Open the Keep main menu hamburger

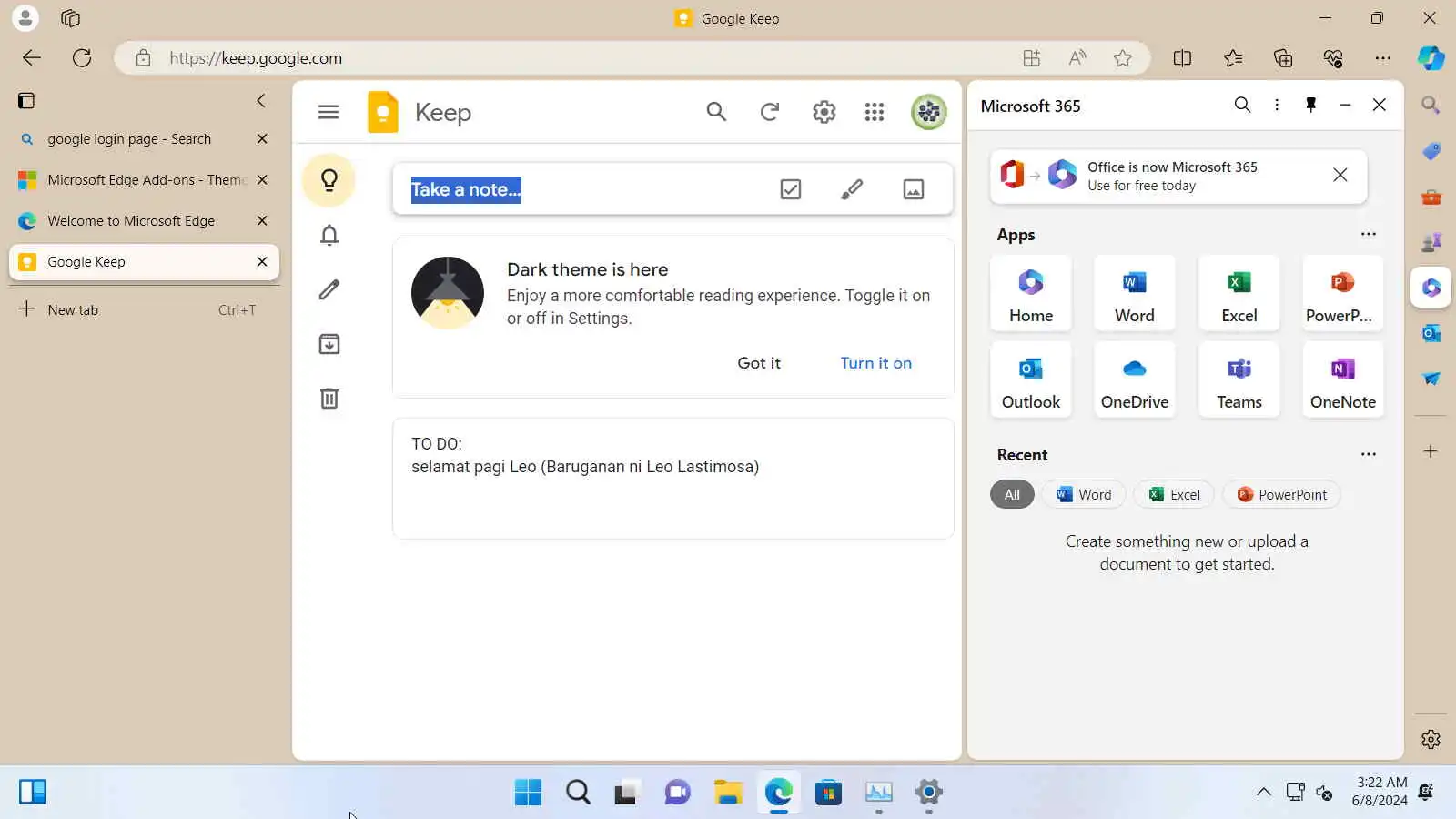pyautogui.click(x=329, y=112)
